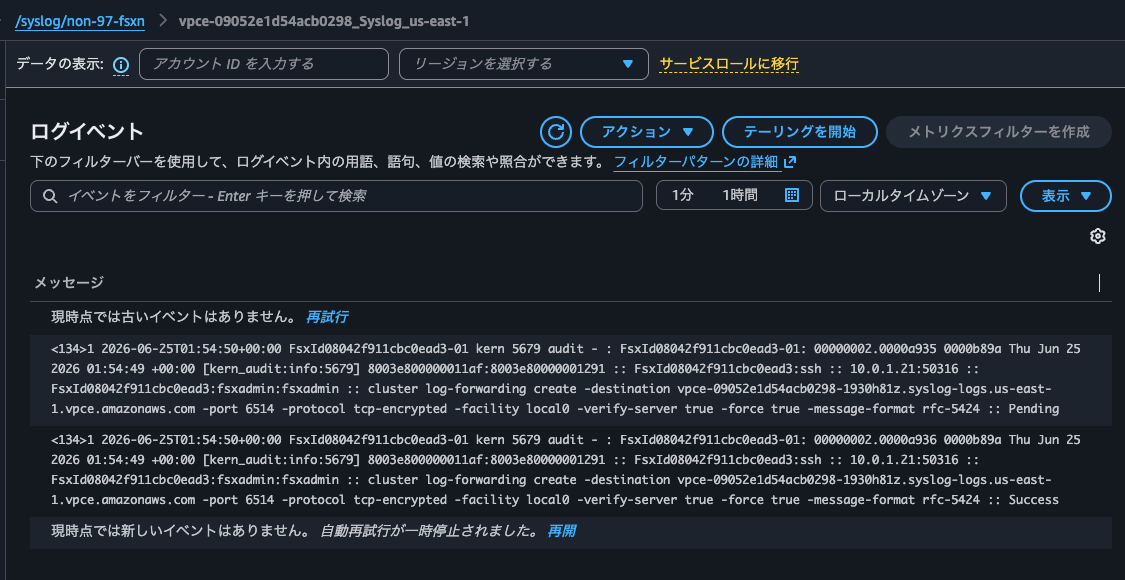Expand the リージョンを選択する dropdown
Screen dimensions: 1125x580
(524, 64)
